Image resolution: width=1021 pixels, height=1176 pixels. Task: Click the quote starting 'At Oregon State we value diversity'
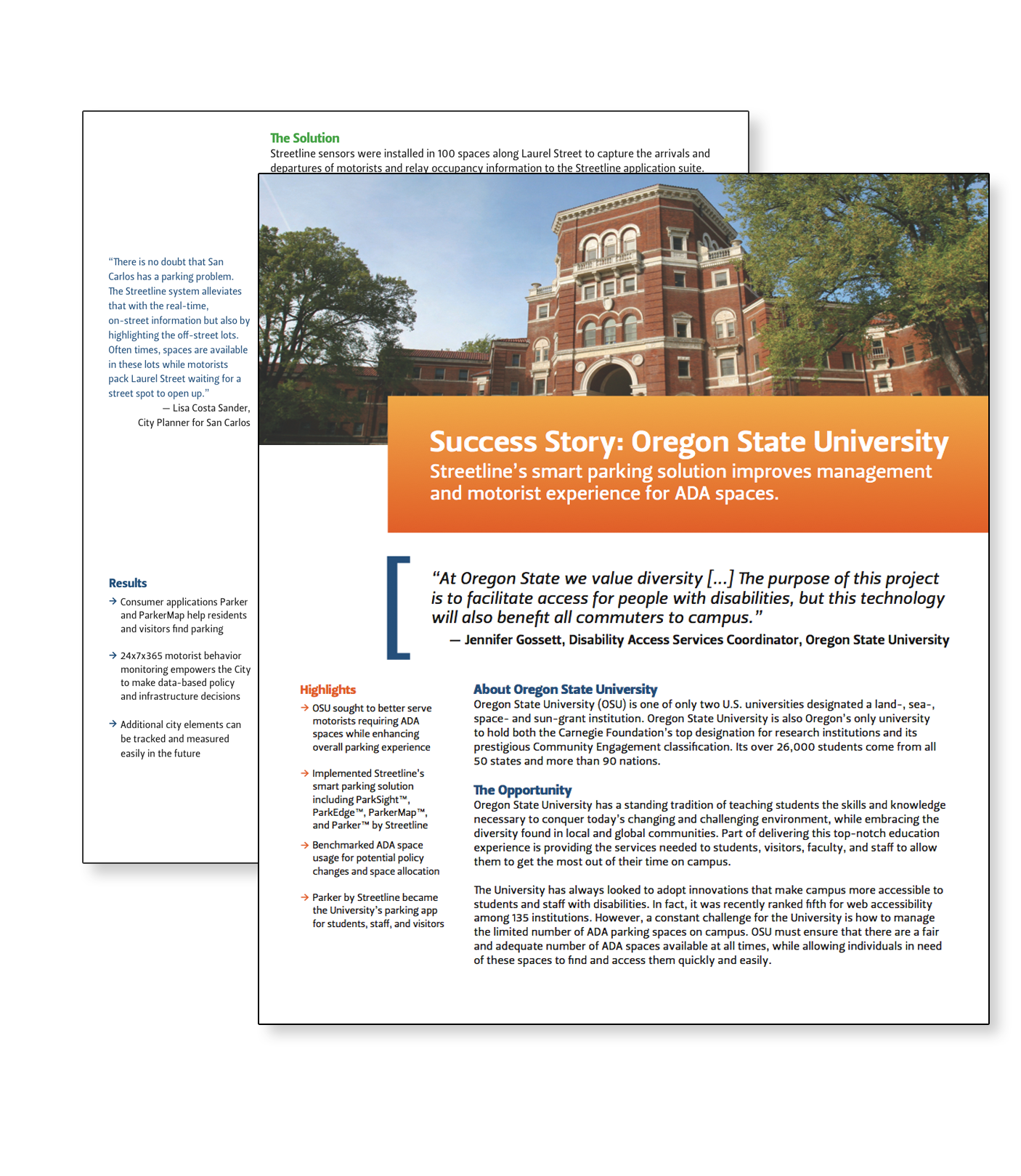point(688,597)
